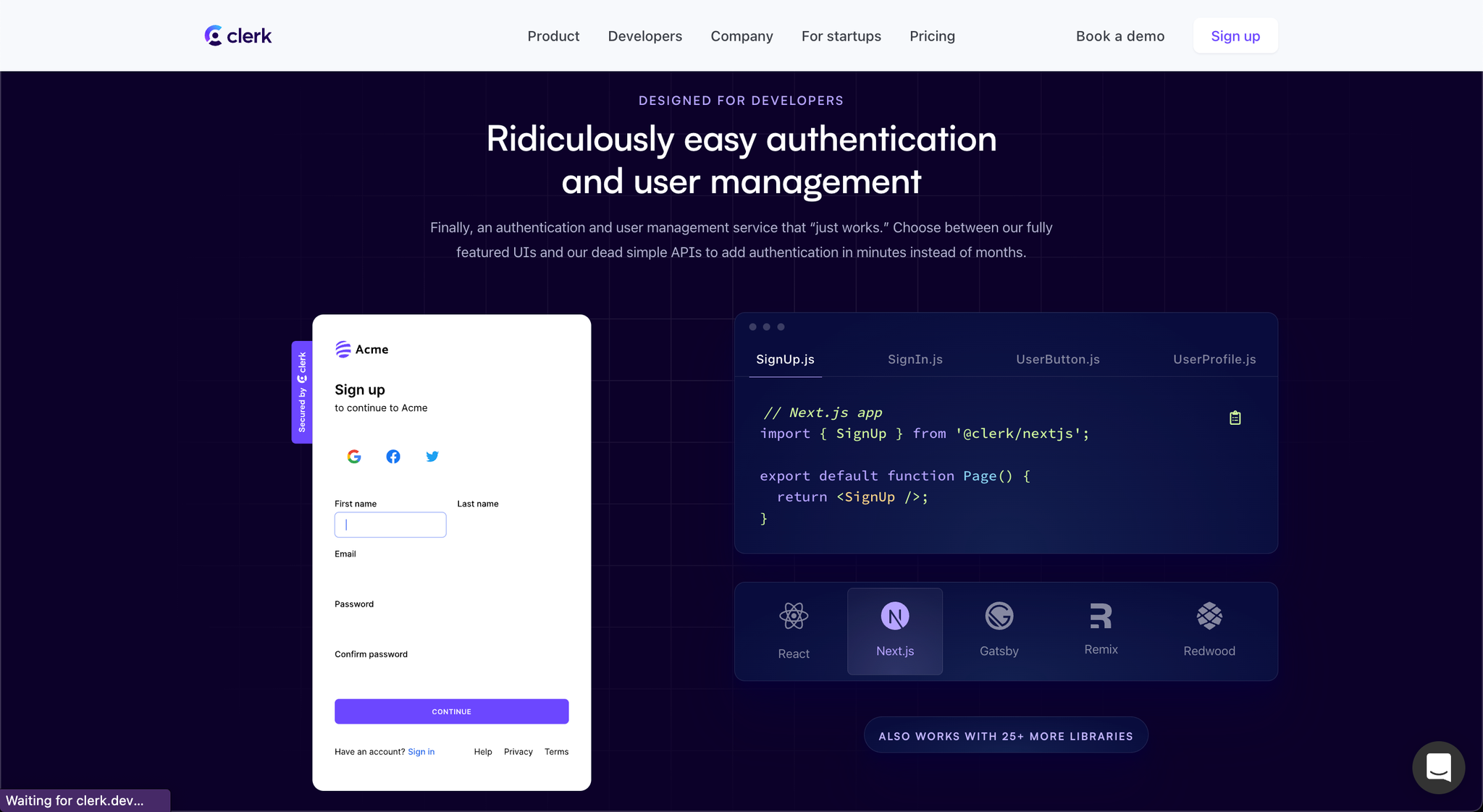Screen dimensions: 1483x812
Task: Sign up with Facebook icon
Action: [x=393, y=457]
